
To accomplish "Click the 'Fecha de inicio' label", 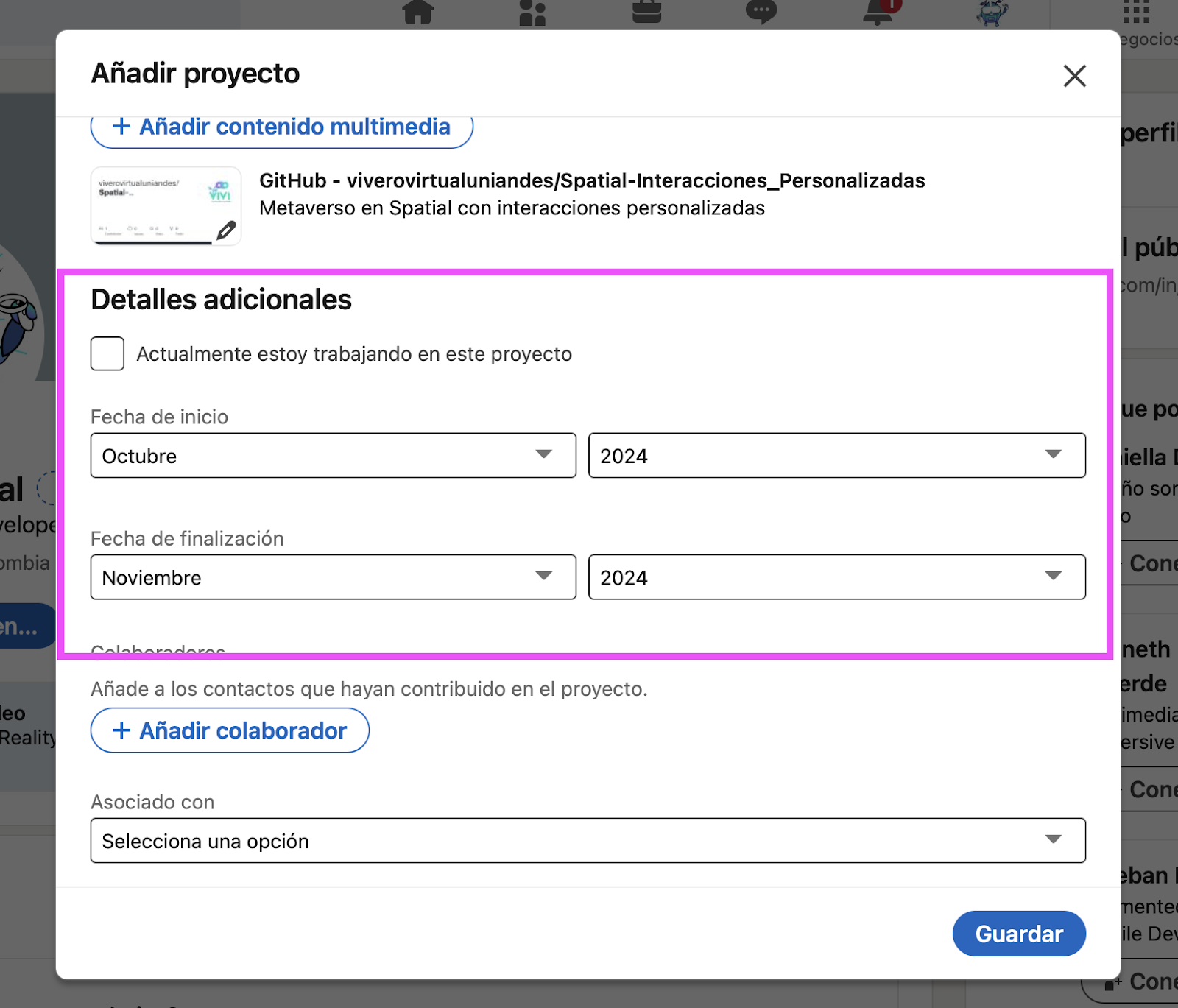I will (159, 417).
